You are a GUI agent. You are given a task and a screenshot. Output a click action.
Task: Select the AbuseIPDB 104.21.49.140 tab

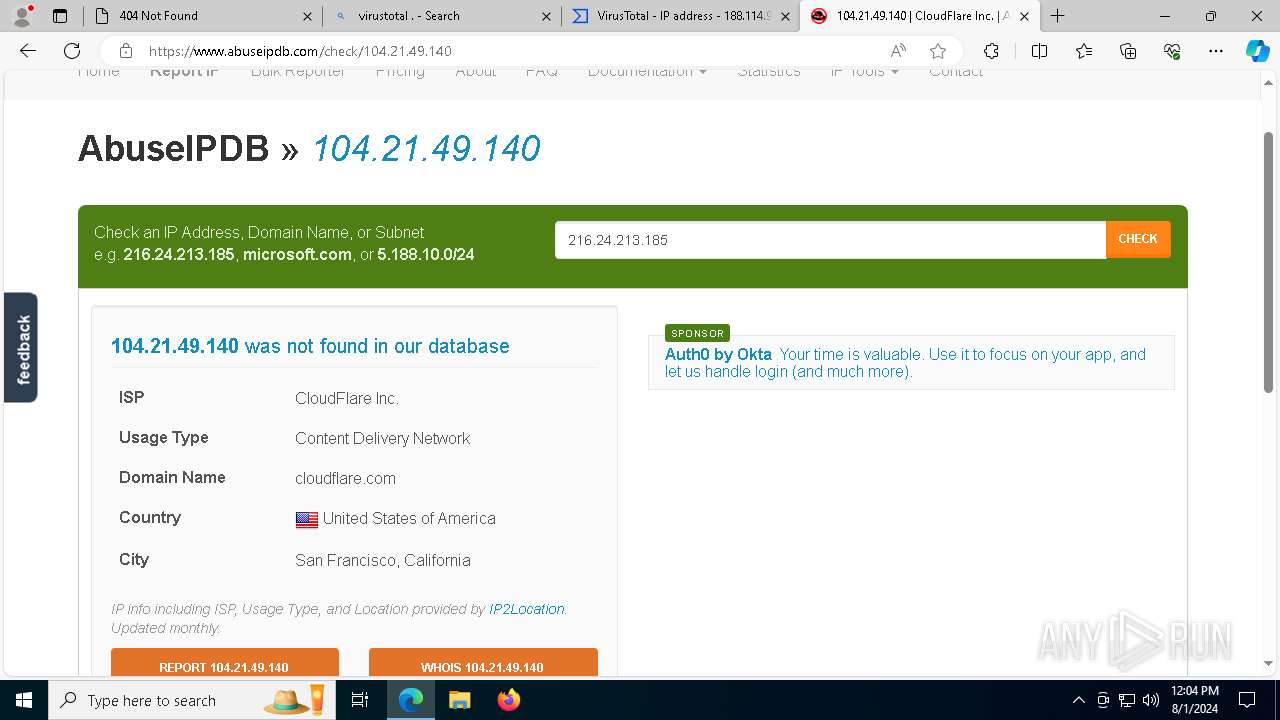(920, 16)
